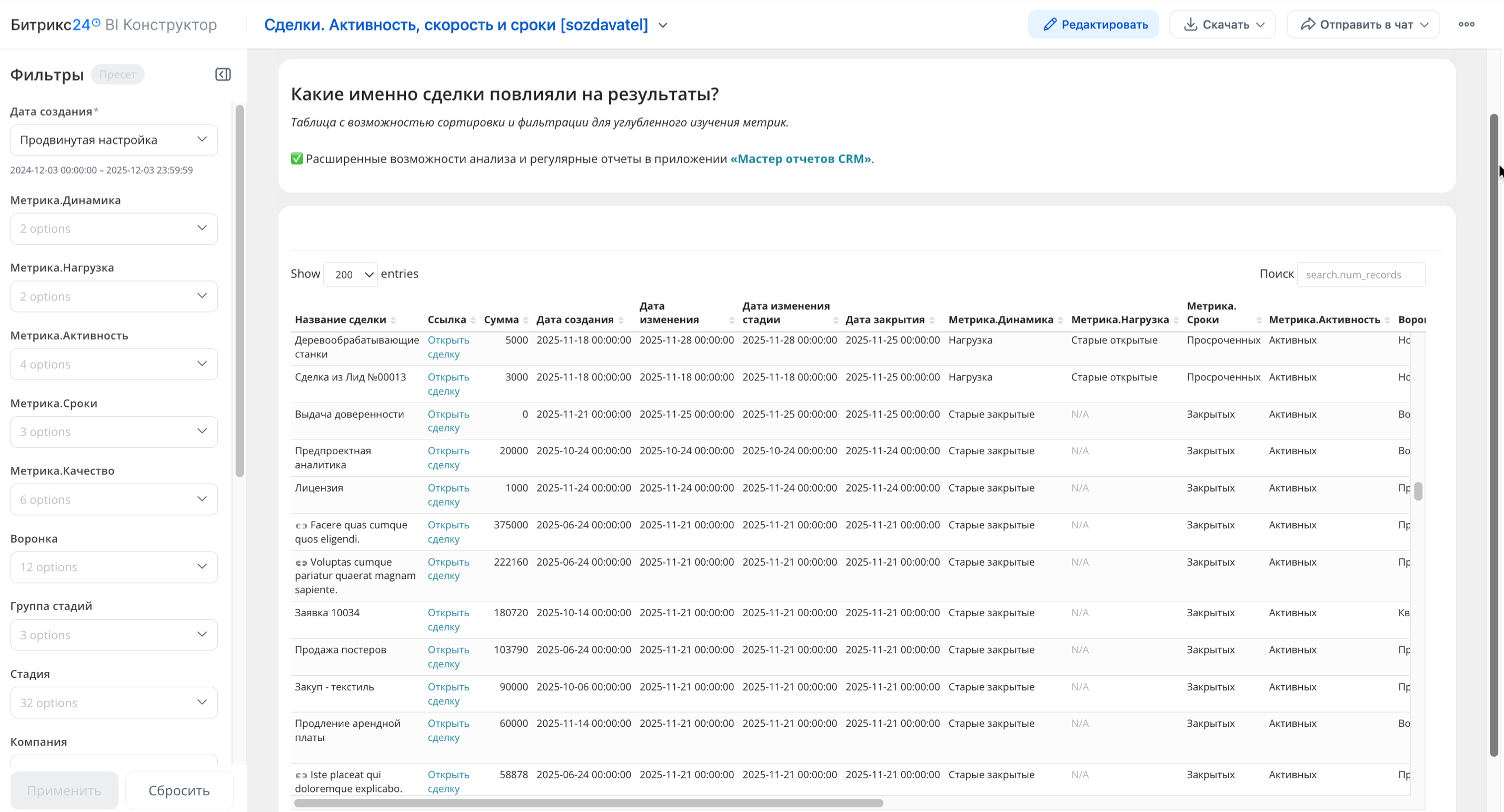The height and width of the screenshot is (812, 1504).
Task: Sort by Сумма column sort icon
Action: [x=525, y=320]
